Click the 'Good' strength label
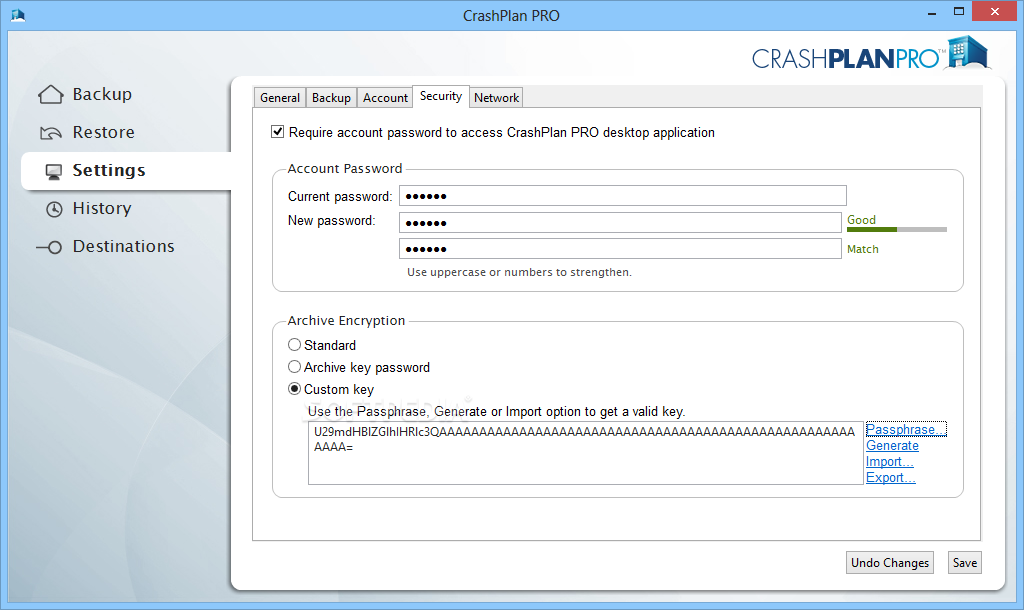The image size is (1024, 610). (861, 220)
